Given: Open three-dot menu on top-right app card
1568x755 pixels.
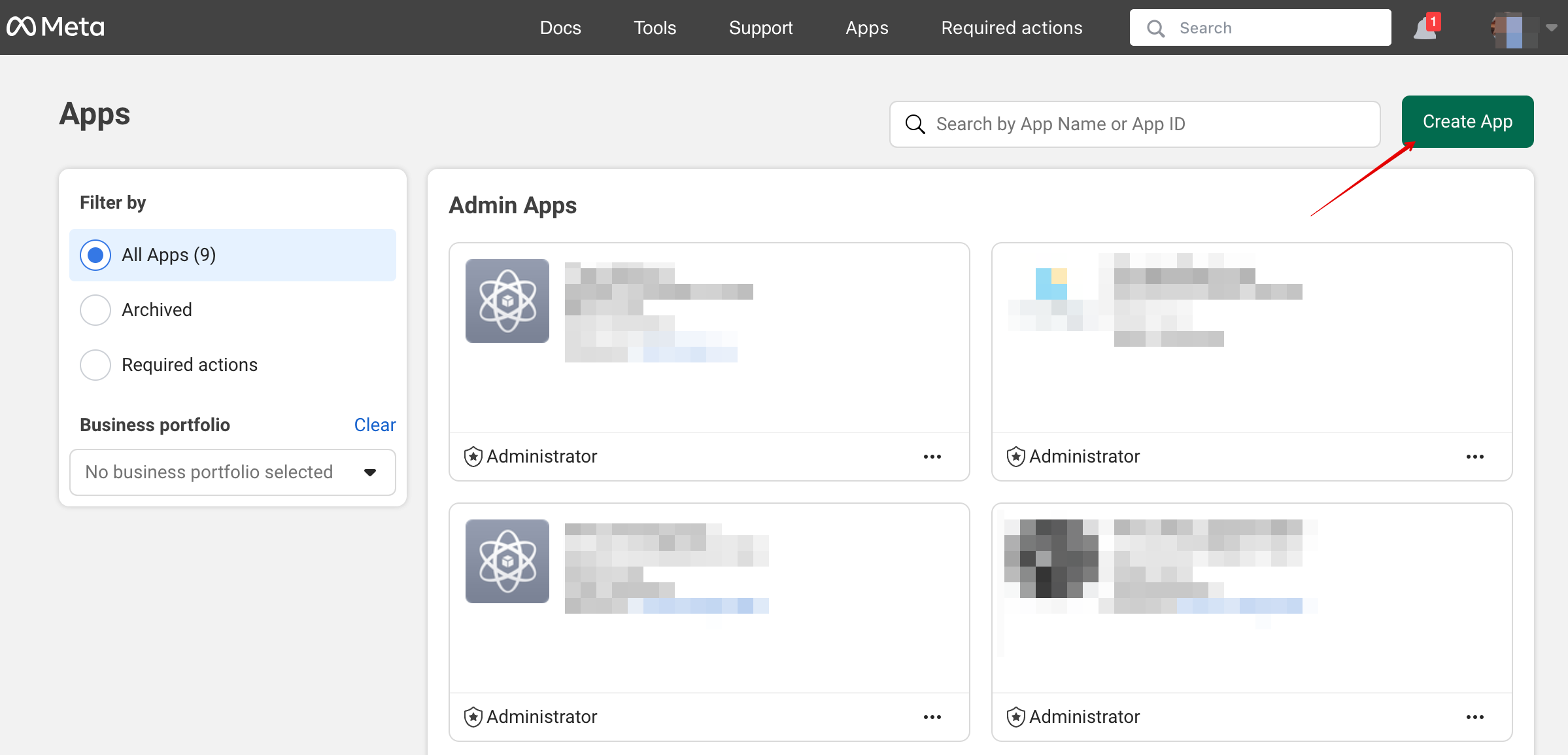Looking at the screenshot, I should (1474, 457).
